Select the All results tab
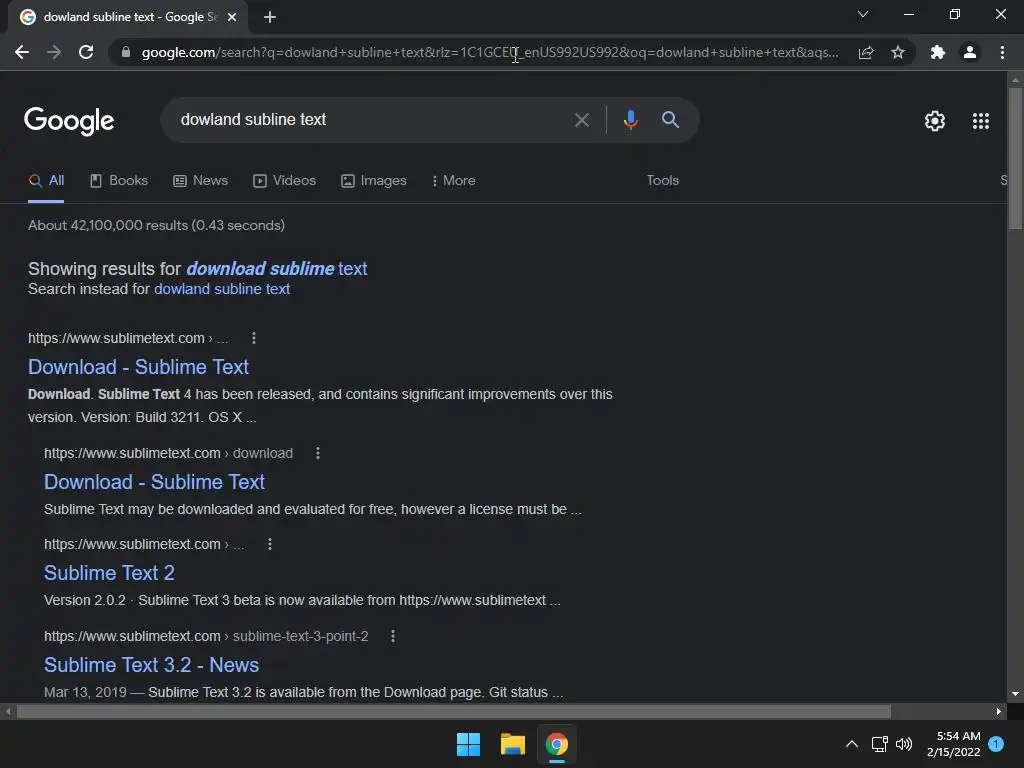 pos(46,181)
